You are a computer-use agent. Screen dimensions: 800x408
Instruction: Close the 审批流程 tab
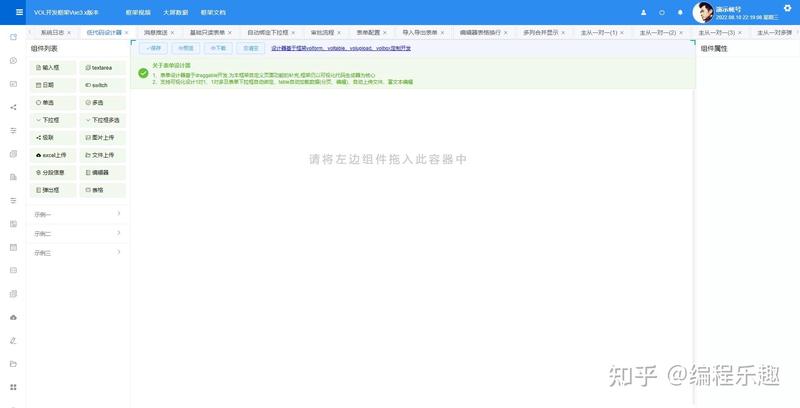(339, 33)
